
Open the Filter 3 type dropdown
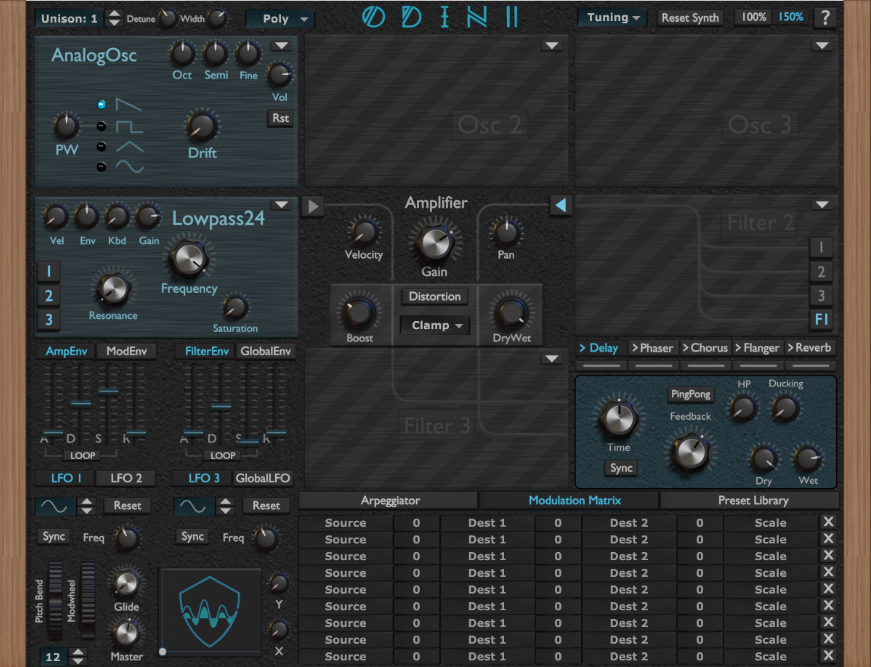(552, 359)
